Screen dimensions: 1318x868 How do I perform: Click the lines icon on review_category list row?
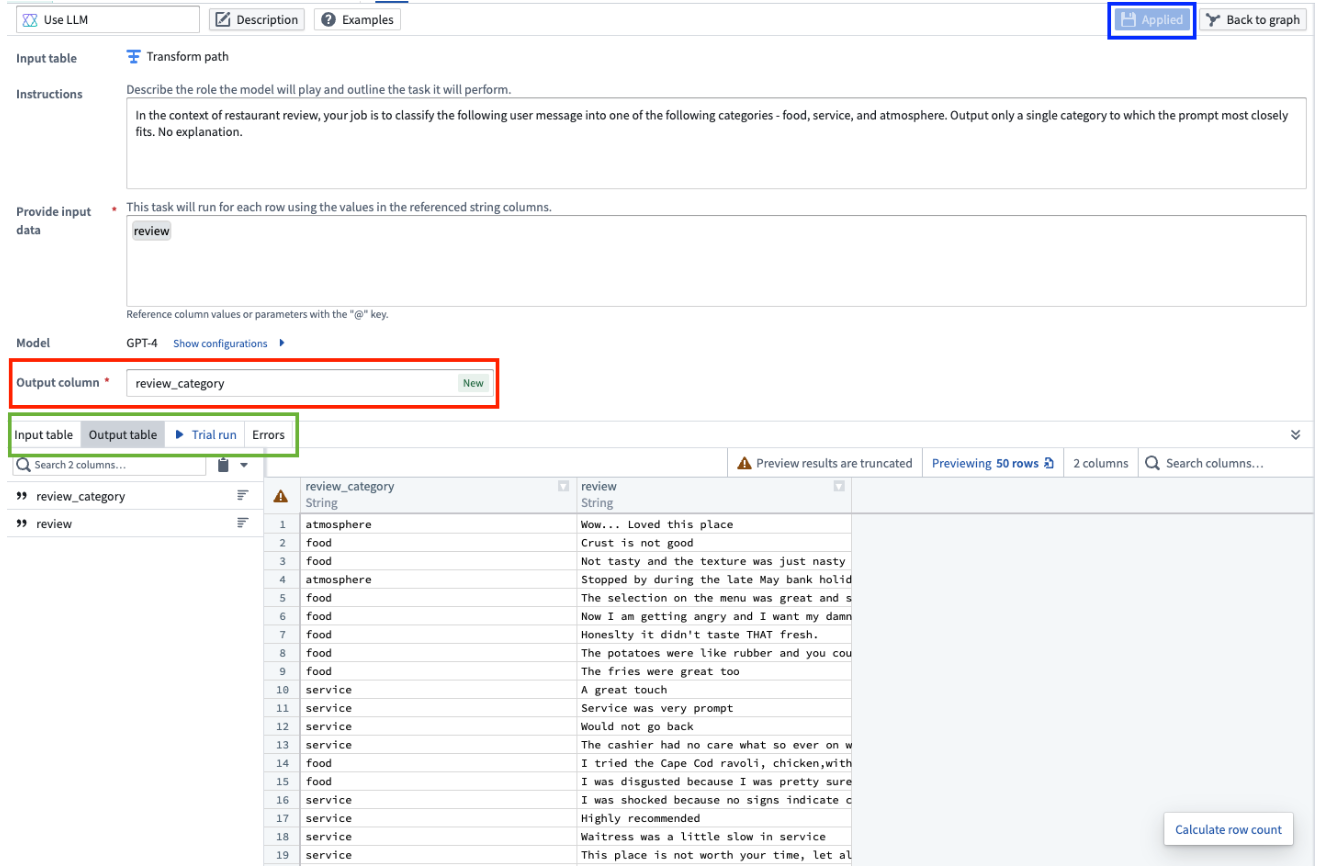coord(242,496)
